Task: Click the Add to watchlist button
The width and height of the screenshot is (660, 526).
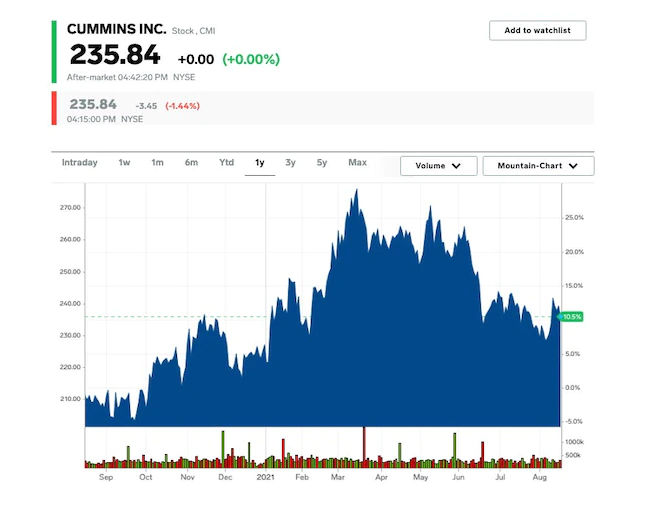Action: pyautogui.click(x=538, y=30)
